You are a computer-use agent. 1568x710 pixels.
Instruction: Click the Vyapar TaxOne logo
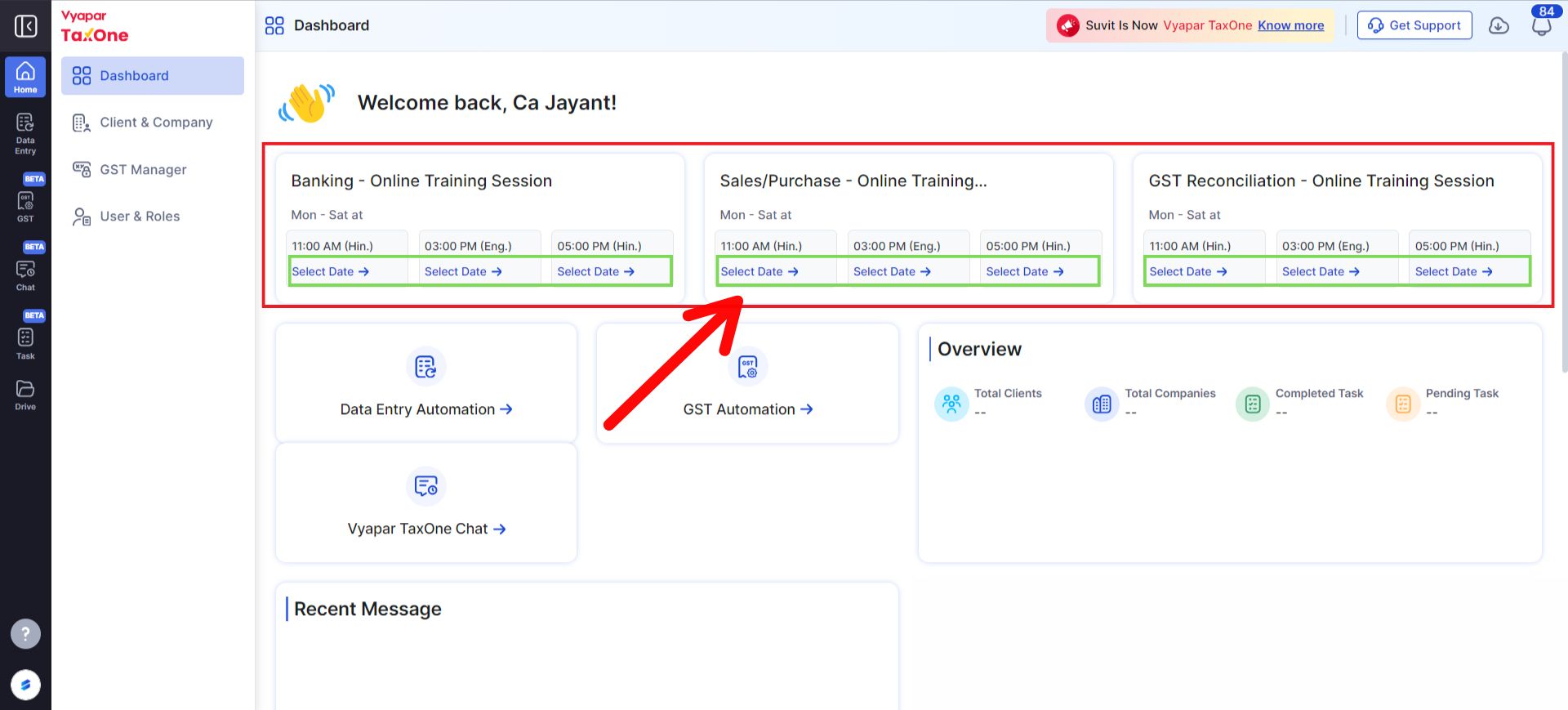[x=95, y=27]
